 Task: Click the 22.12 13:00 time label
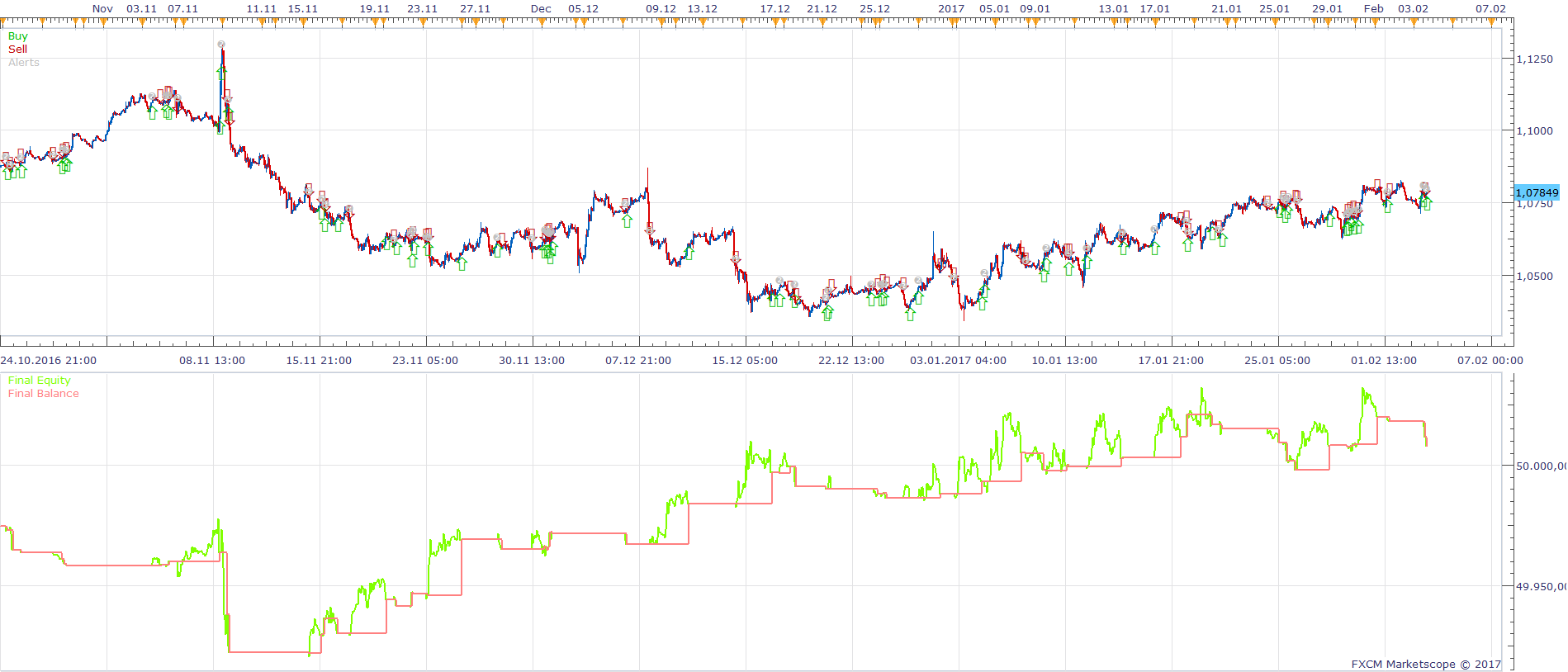851,361
